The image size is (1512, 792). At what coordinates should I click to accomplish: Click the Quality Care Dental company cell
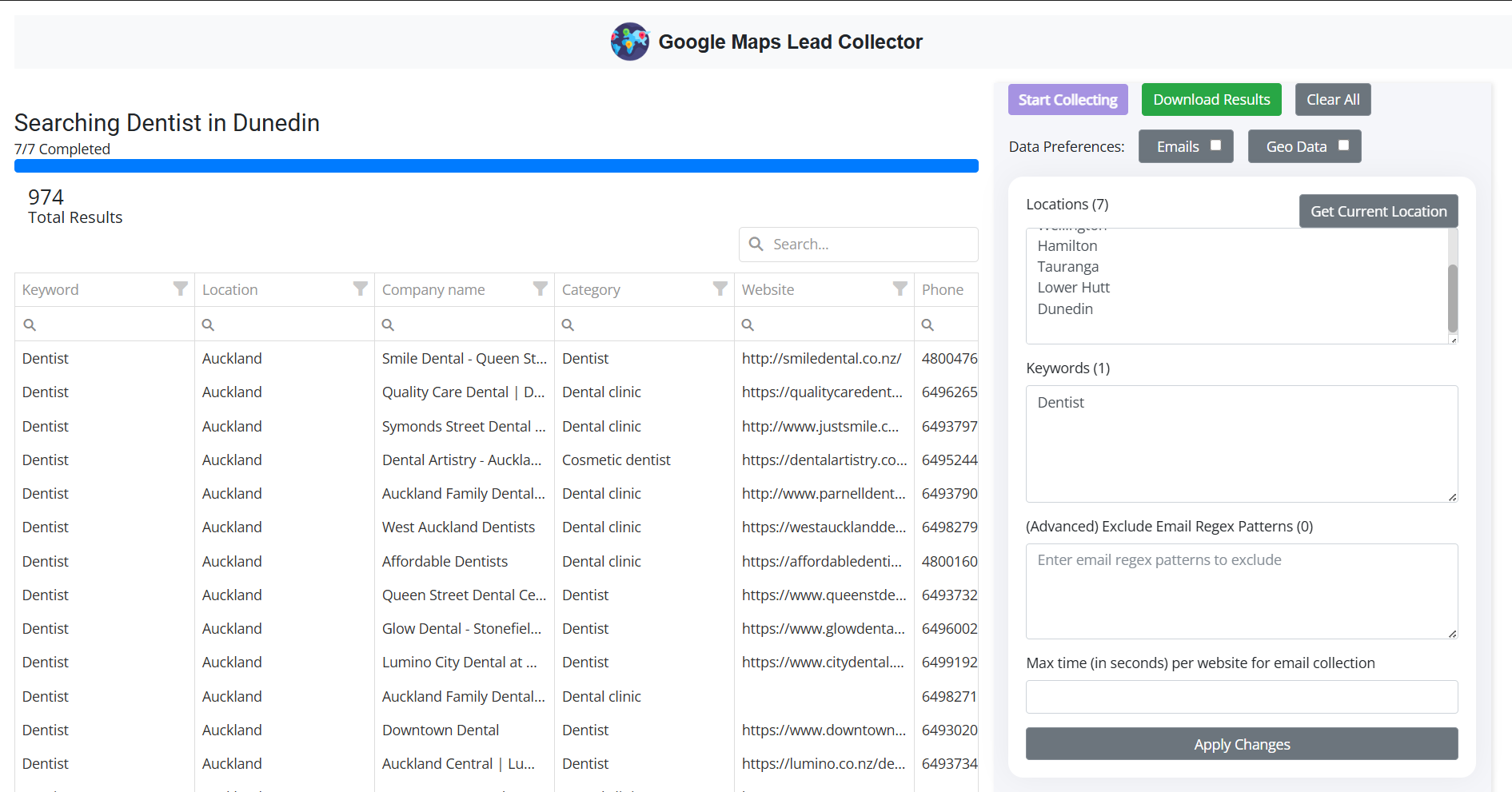click(x=465, y=392)
